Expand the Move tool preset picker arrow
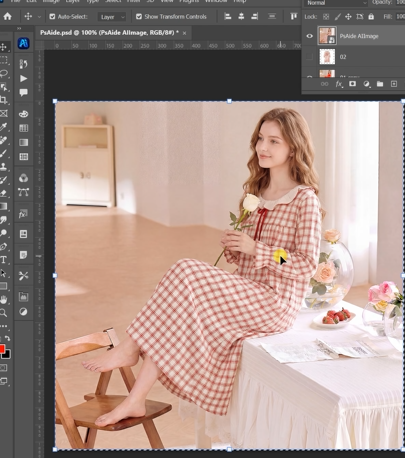The height and width of the screenshot is (458, 405). click(39, 17)
